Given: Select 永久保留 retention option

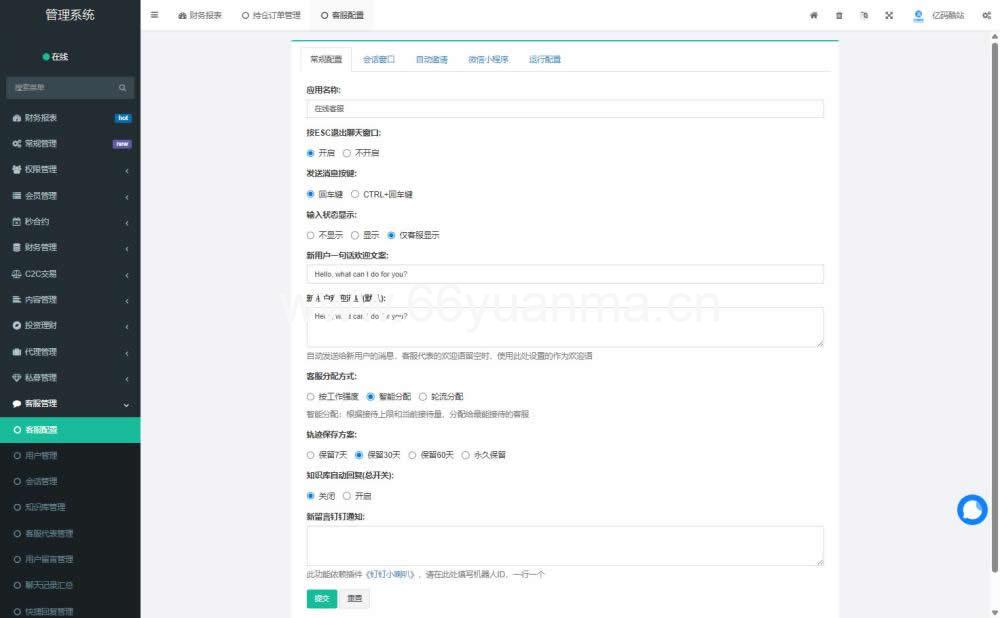Looking at the screenshot, I should pos(466,455).
